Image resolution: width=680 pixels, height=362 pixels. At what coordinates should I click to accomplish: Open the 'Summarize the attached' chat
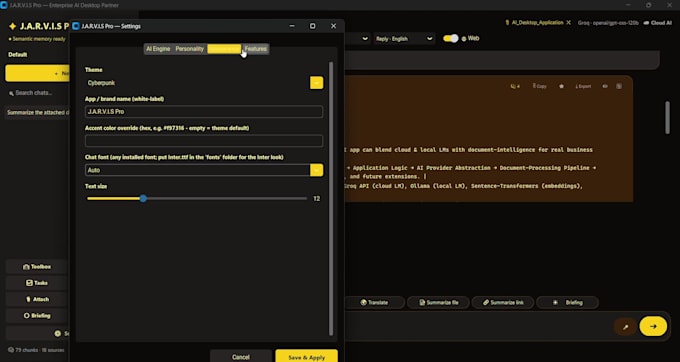click(38, 113)
